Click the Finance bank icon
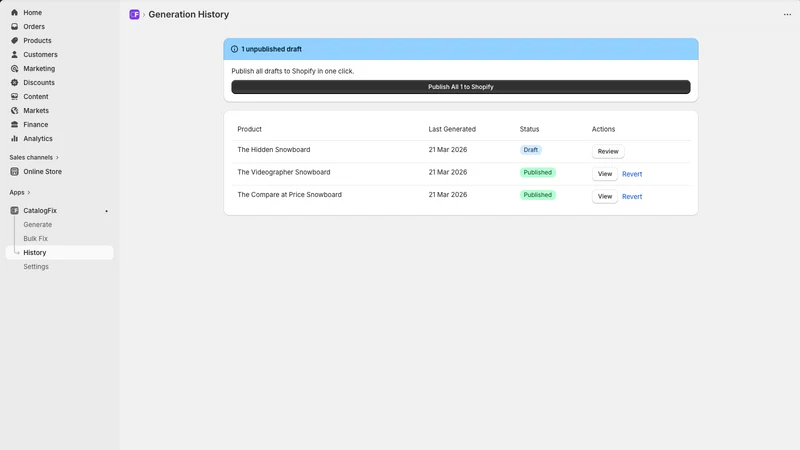Screen dimensions: 800x450 tap(14, 124)
